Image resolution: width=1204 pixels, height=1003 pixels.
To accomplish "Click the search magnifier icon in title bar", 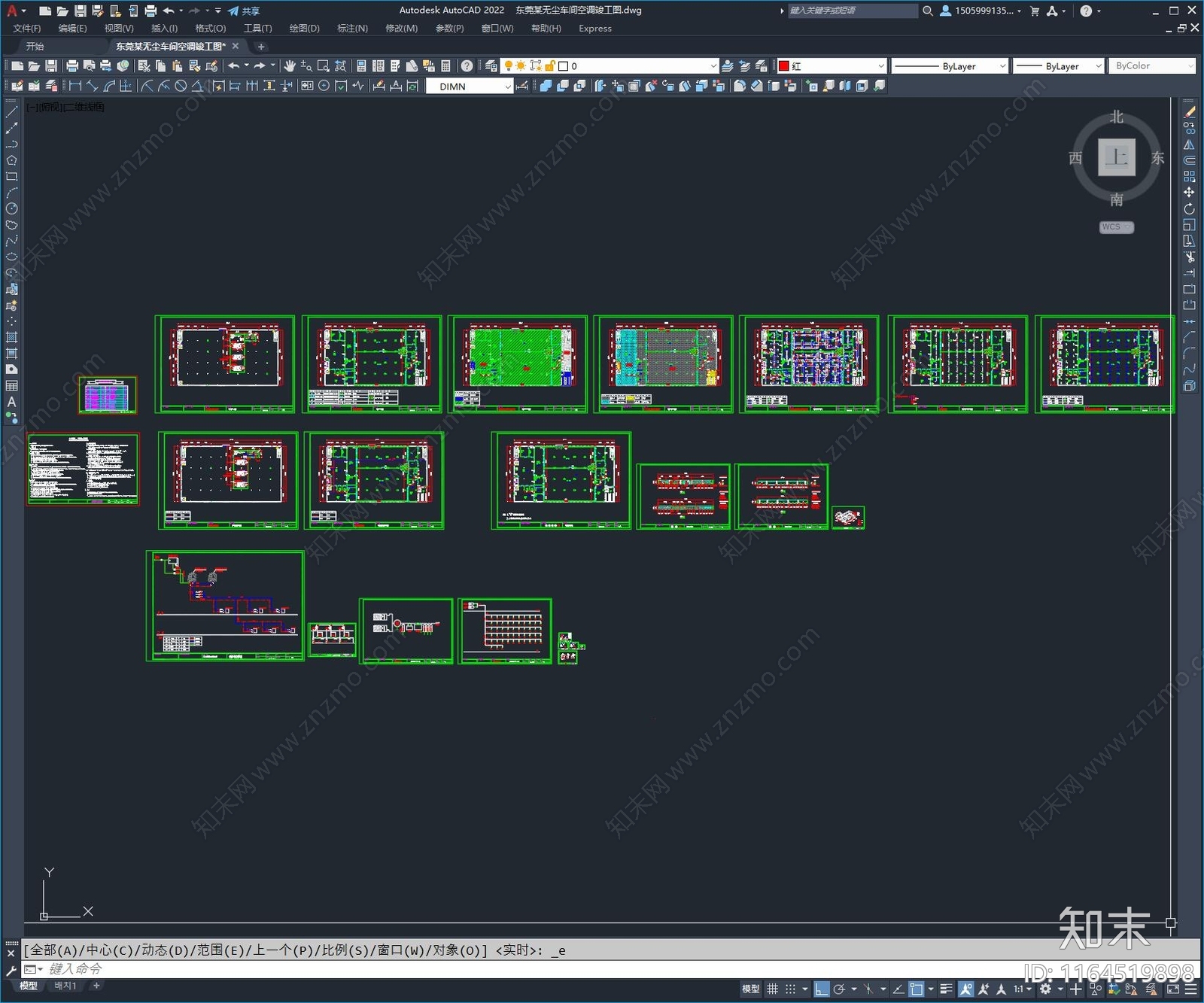I will pos(928,11).
